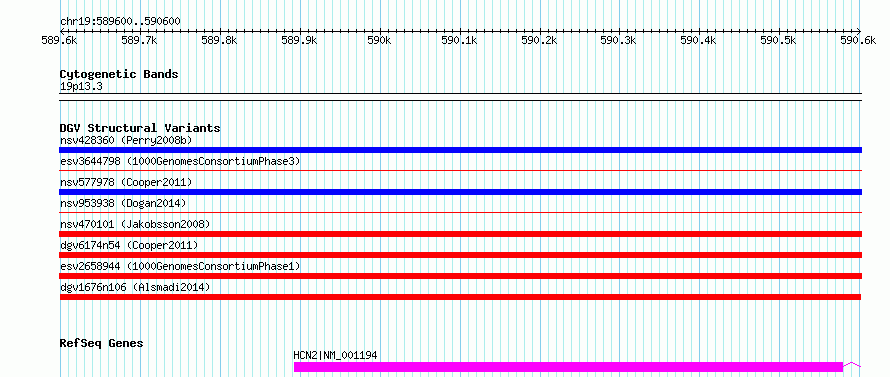
Task: Select variant label dgv1676n106 (Alsmadi2014)
Action: tap(135, 287)
